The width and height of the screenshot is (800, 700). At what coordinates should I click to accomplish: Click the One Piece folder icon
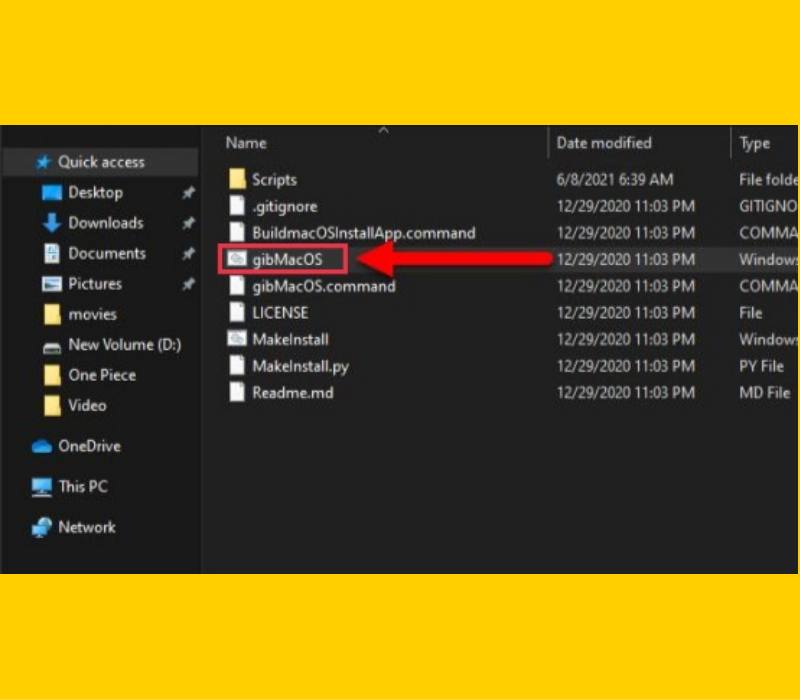[52, 375]
